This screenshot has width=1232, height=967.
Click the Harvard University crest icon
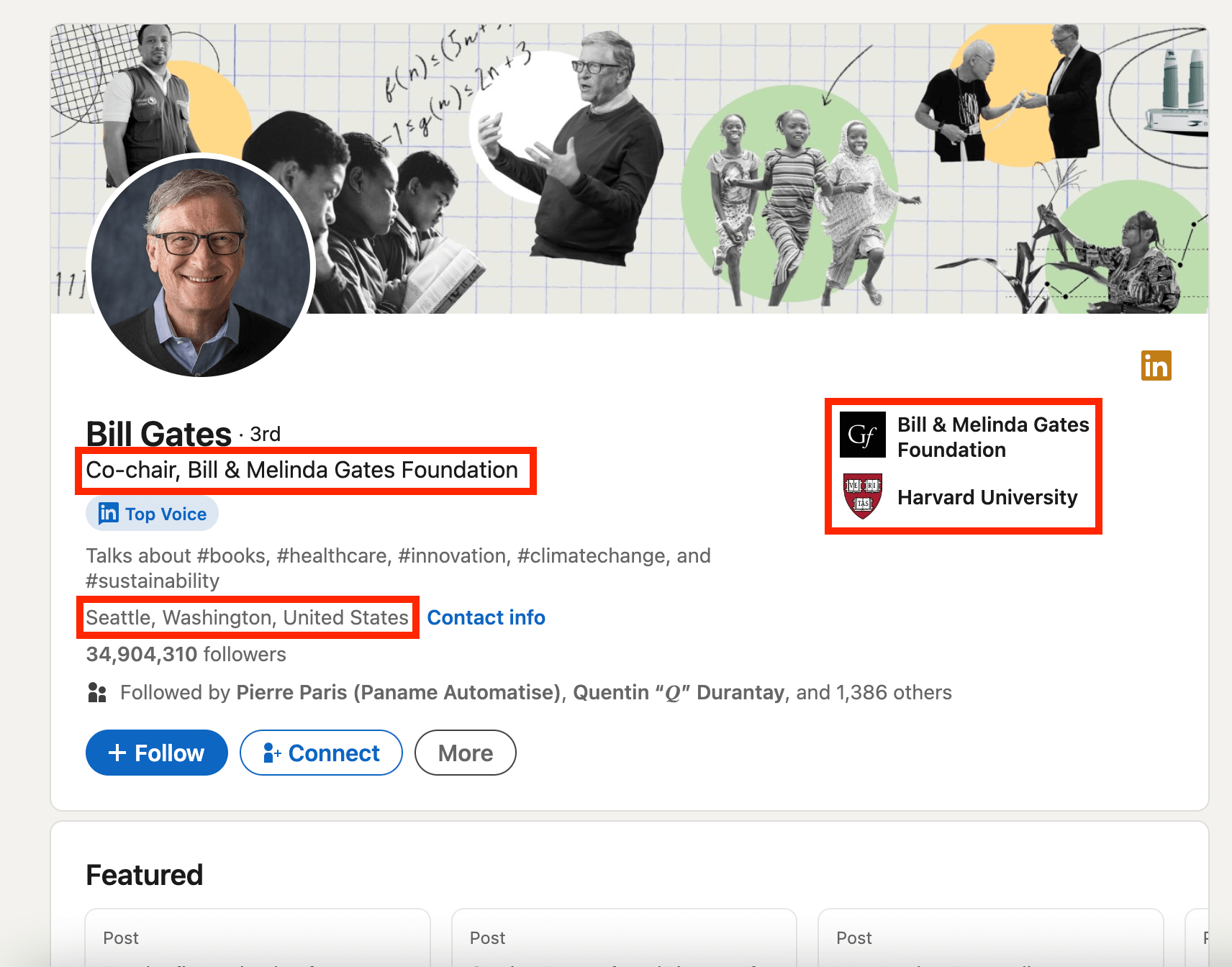[x=862, y=496]
